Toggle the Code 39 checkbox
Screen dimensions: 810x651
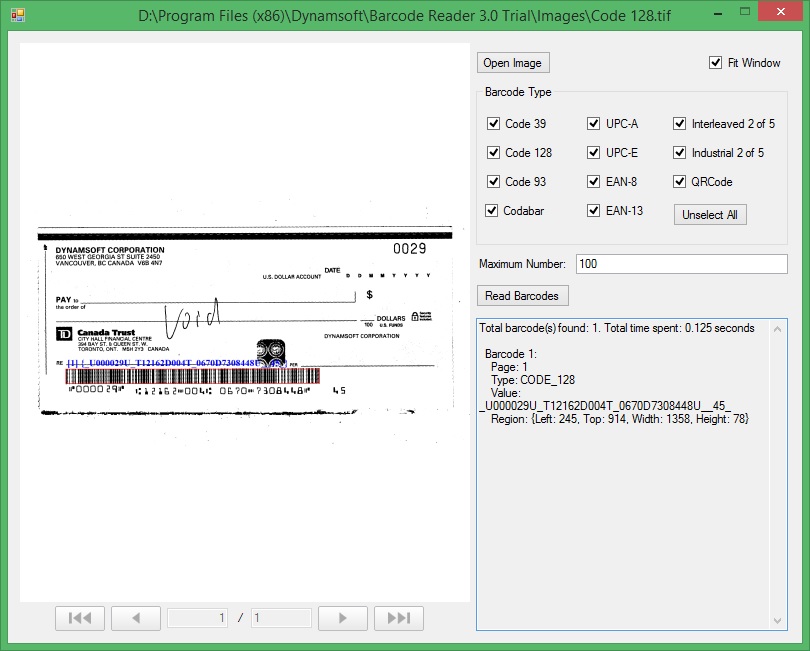[x=493, y=124]
